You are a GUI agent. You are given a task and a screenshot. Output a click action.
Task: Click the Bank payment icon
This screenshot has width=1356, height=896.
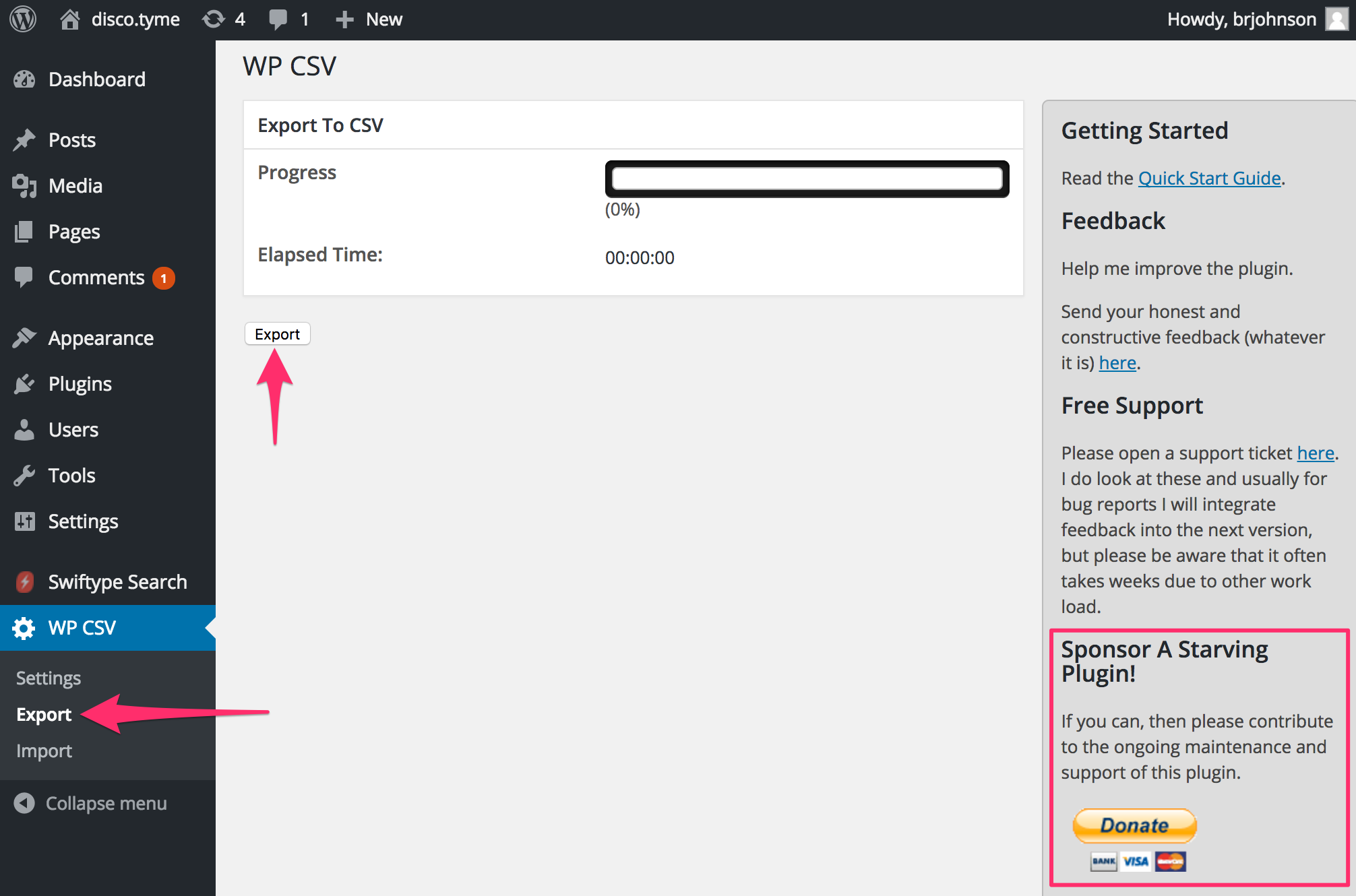[1104, 861]
